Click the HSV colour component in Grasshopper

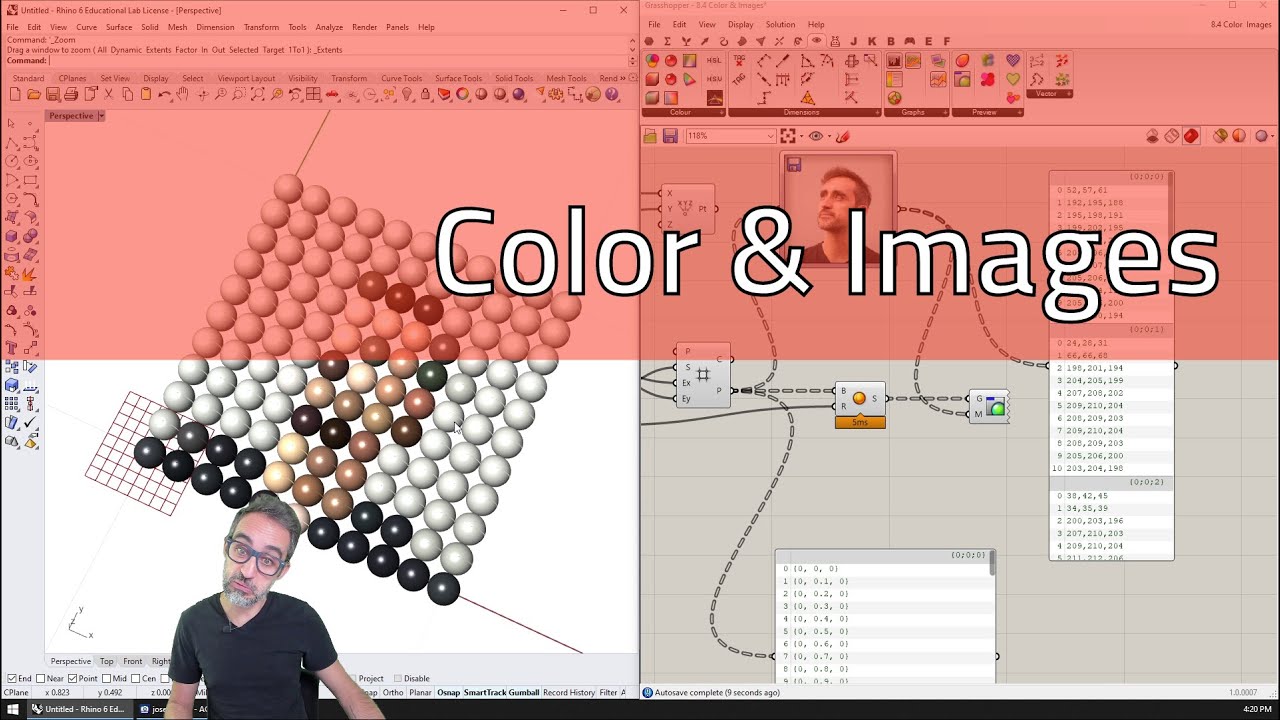click(x=714, y=79)
